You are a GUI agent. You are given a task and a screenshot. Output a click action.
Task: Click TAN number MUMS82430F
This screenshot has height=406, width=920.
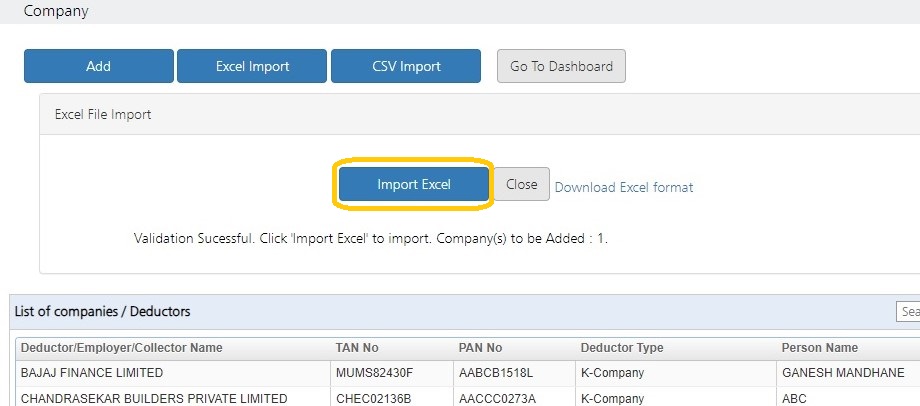click(375, 373)
